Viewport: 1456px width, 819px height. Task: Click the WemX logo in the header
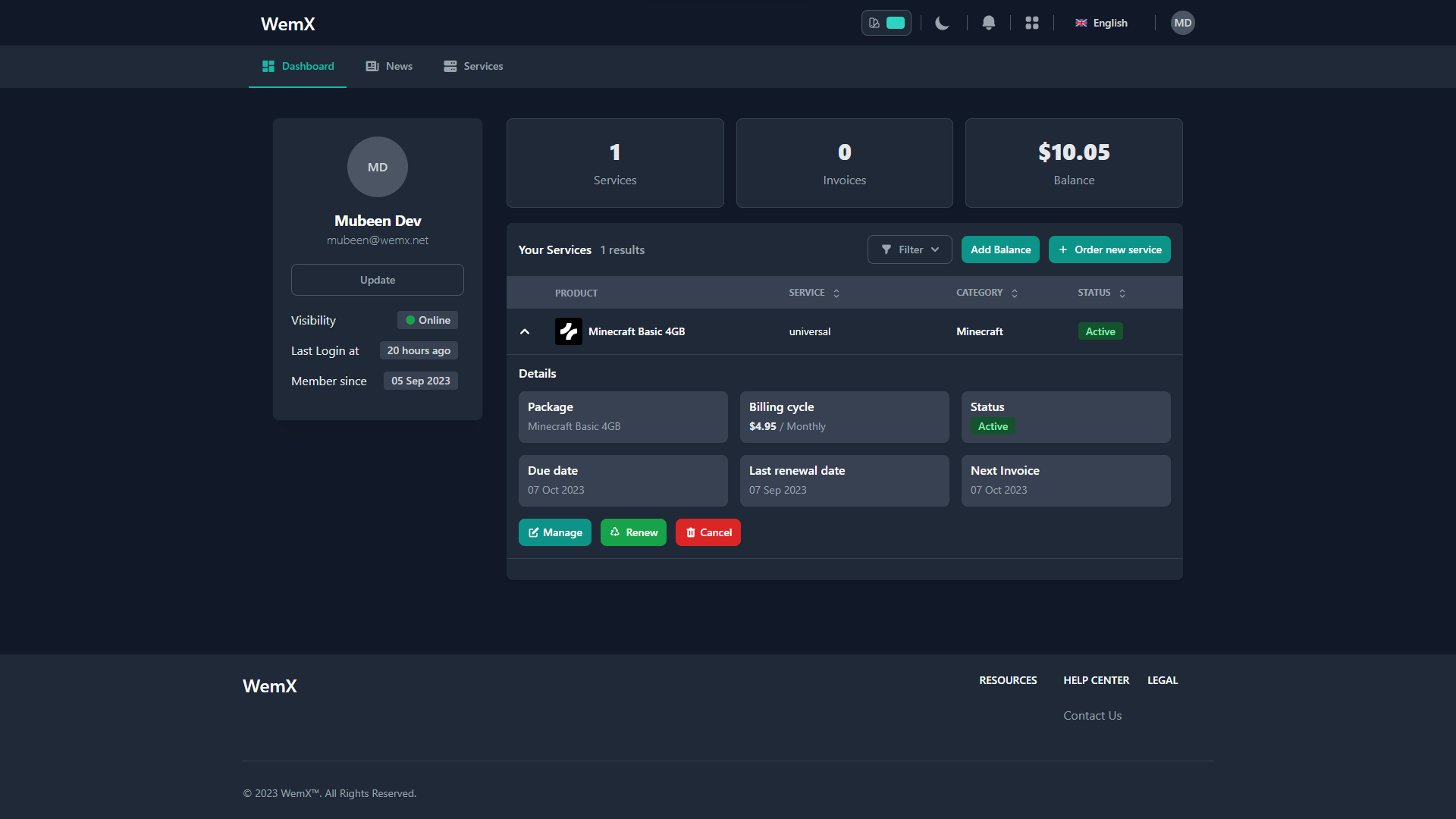tap(288, 24)
